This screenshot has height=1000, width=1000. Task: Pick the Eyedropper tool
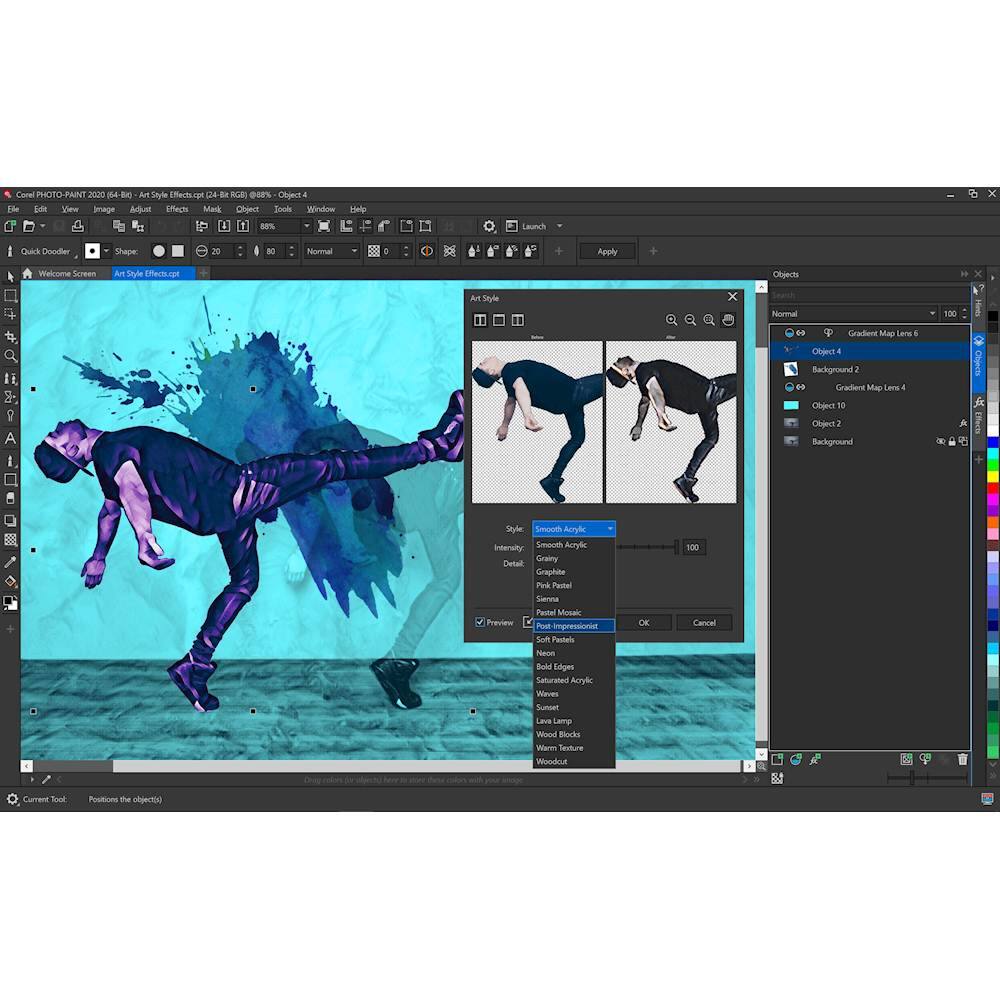(11, 562)
